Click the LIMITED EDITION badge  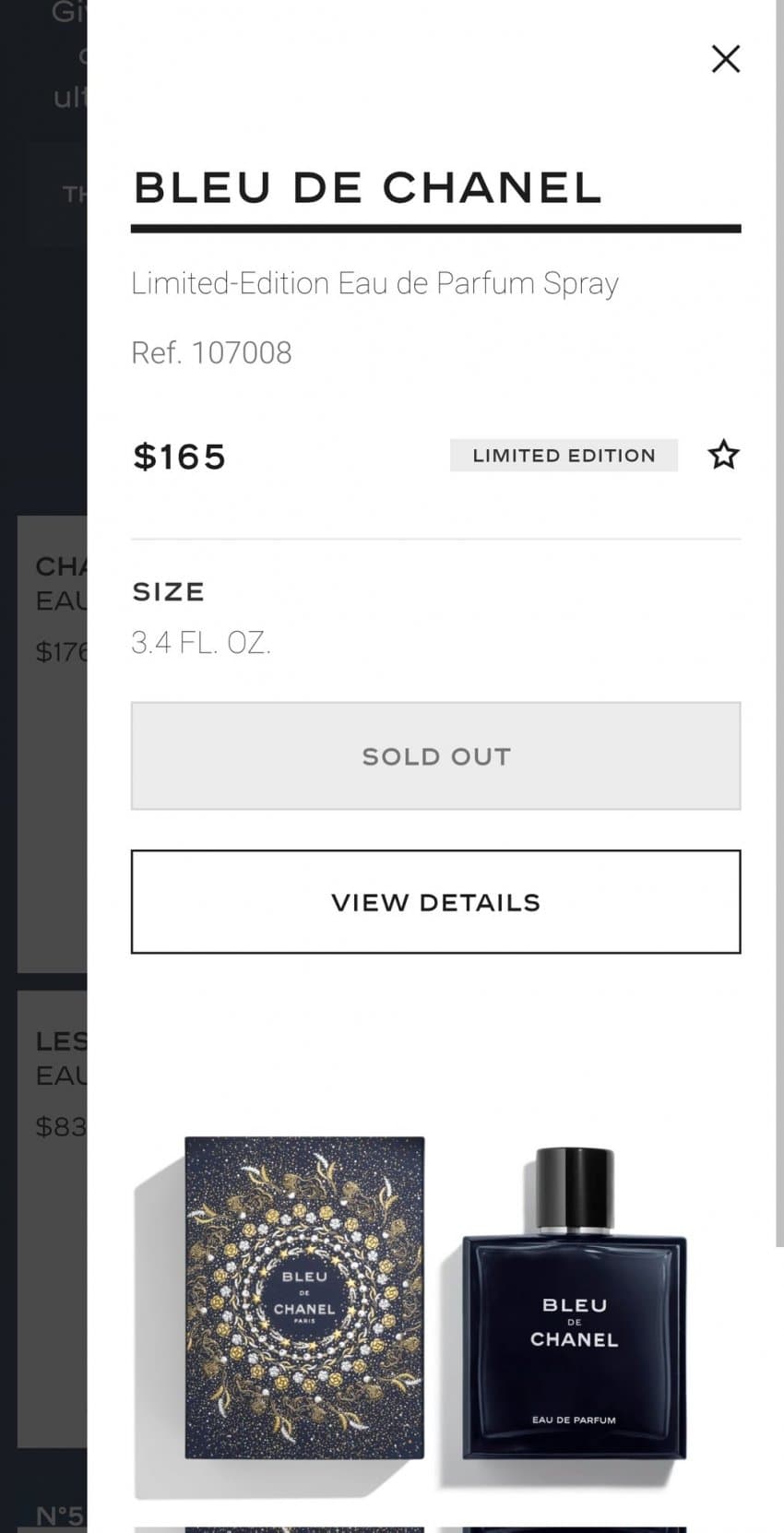coord(564,456)
